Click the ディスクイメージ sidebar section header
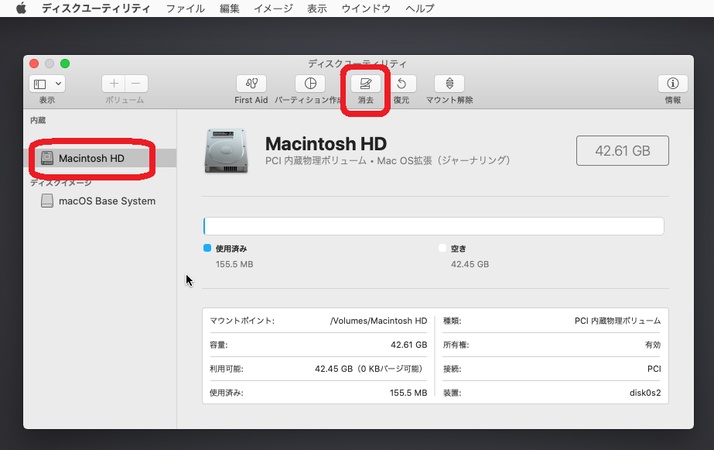 pos(61,183)
